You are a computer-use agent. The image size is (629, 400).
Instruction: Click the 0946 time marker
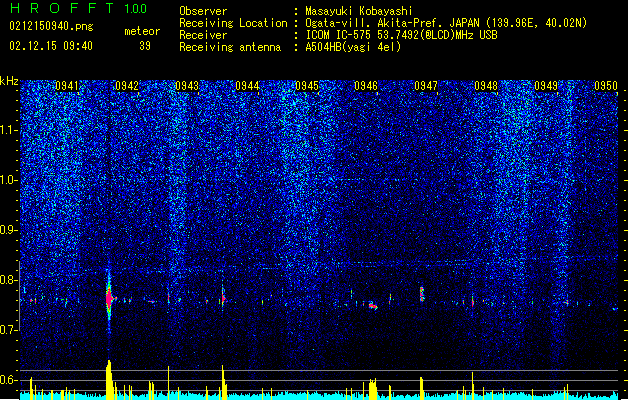click(366, 86)
